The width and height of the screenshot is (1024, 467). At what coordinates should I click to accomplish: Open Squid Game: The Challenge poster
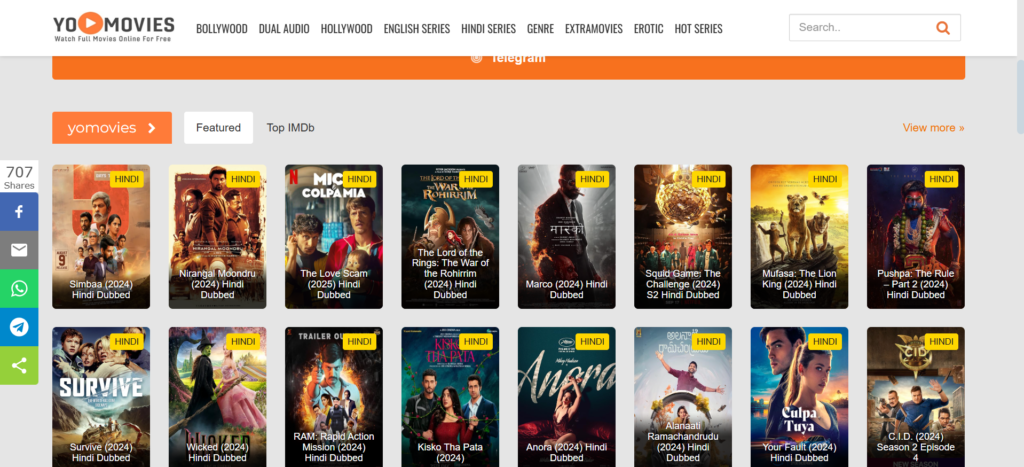[x=683, y=236]
